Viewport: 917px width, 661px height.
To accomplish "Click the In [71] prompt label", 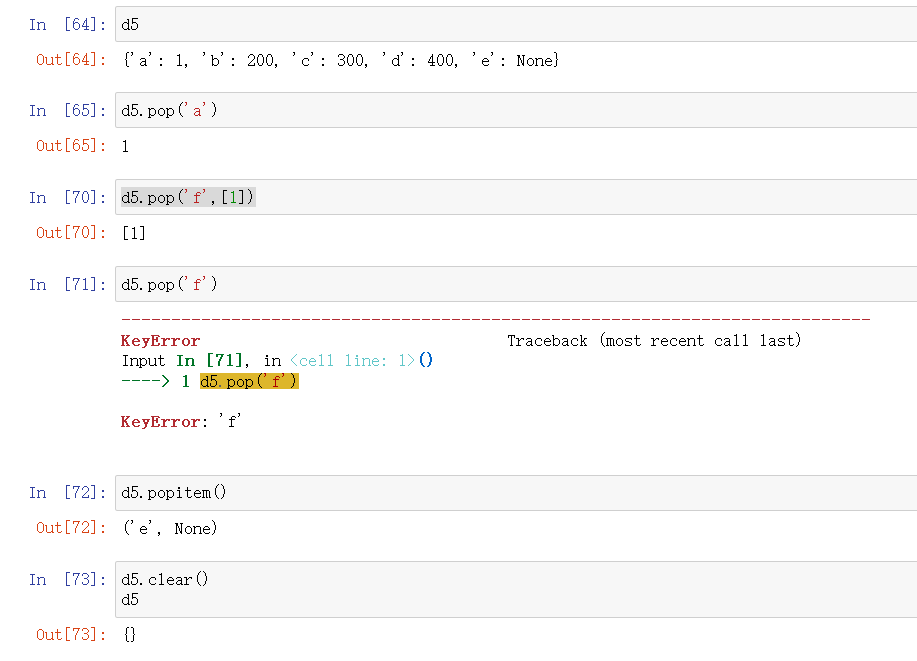I will coord(67,285).
